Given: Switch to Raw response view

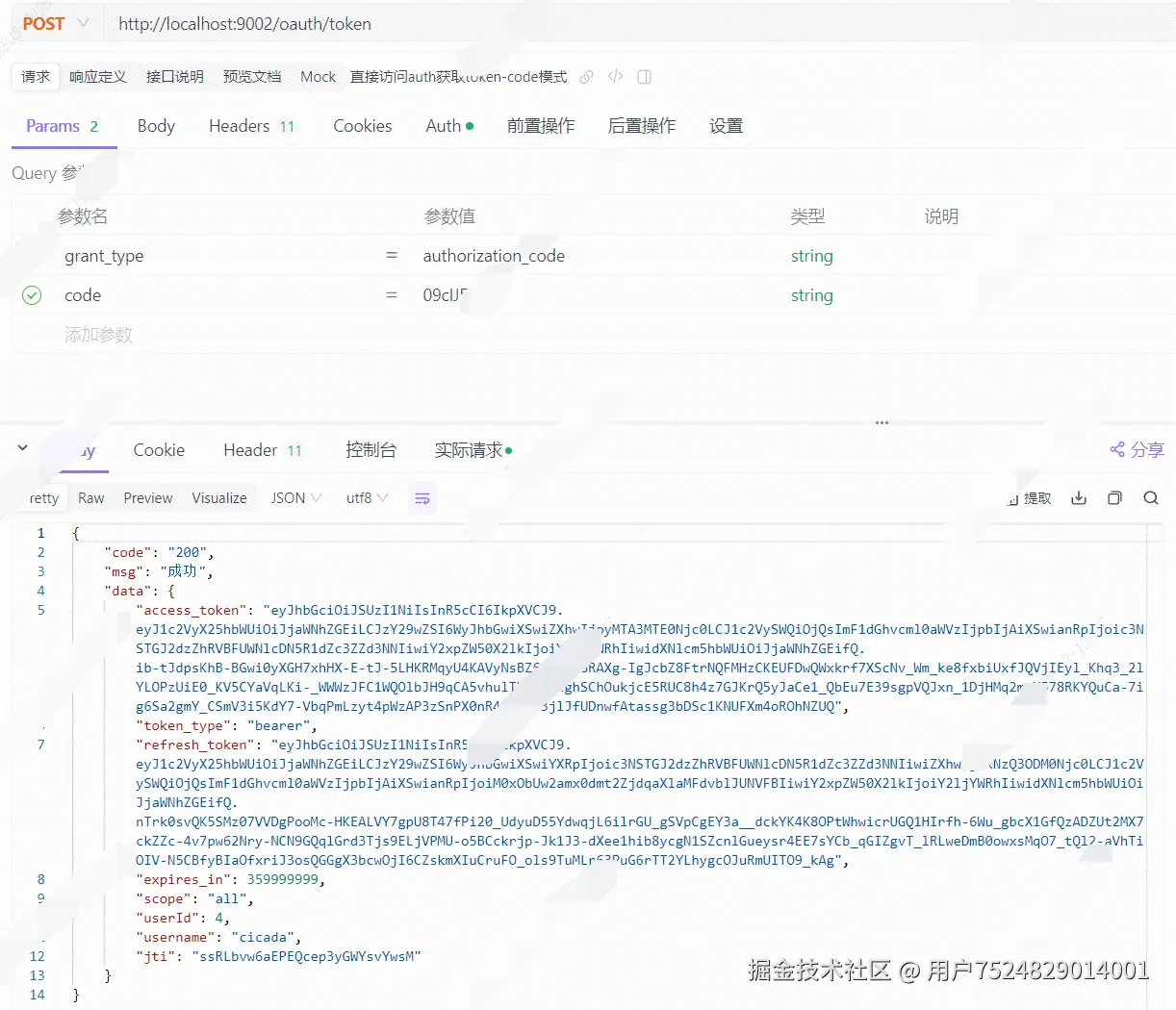Looking at the screenshot, I should click(91, 498).
